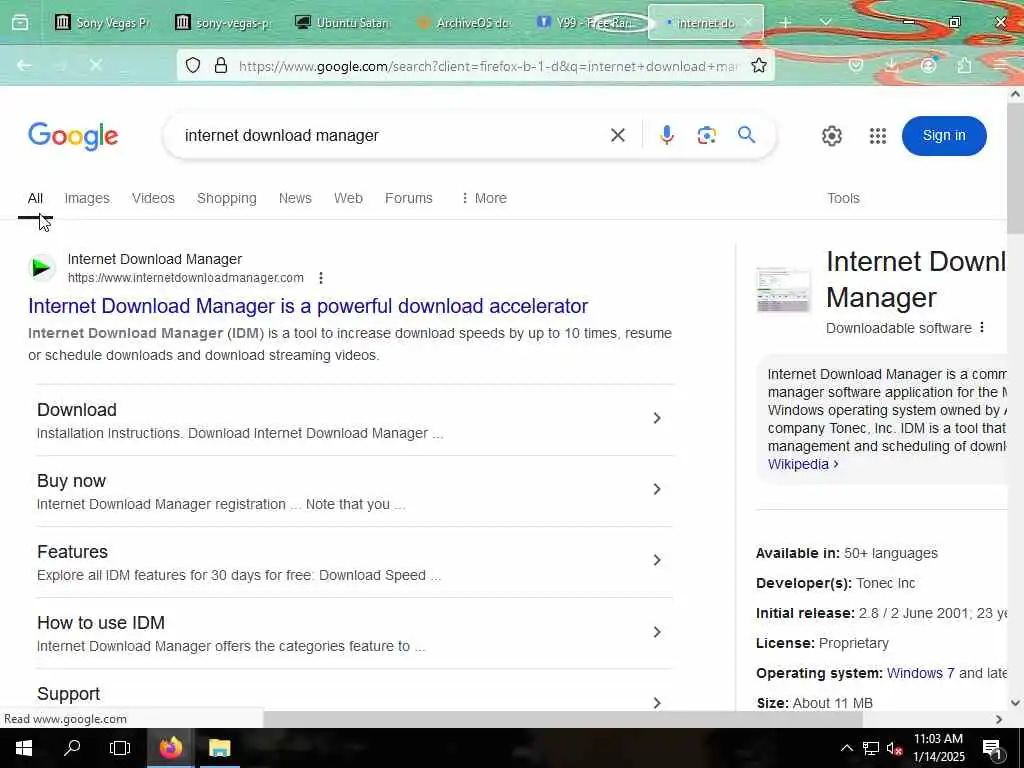Select the All results tab
Viewport: 1024px width, 768px height.
[x=35, y=198]
